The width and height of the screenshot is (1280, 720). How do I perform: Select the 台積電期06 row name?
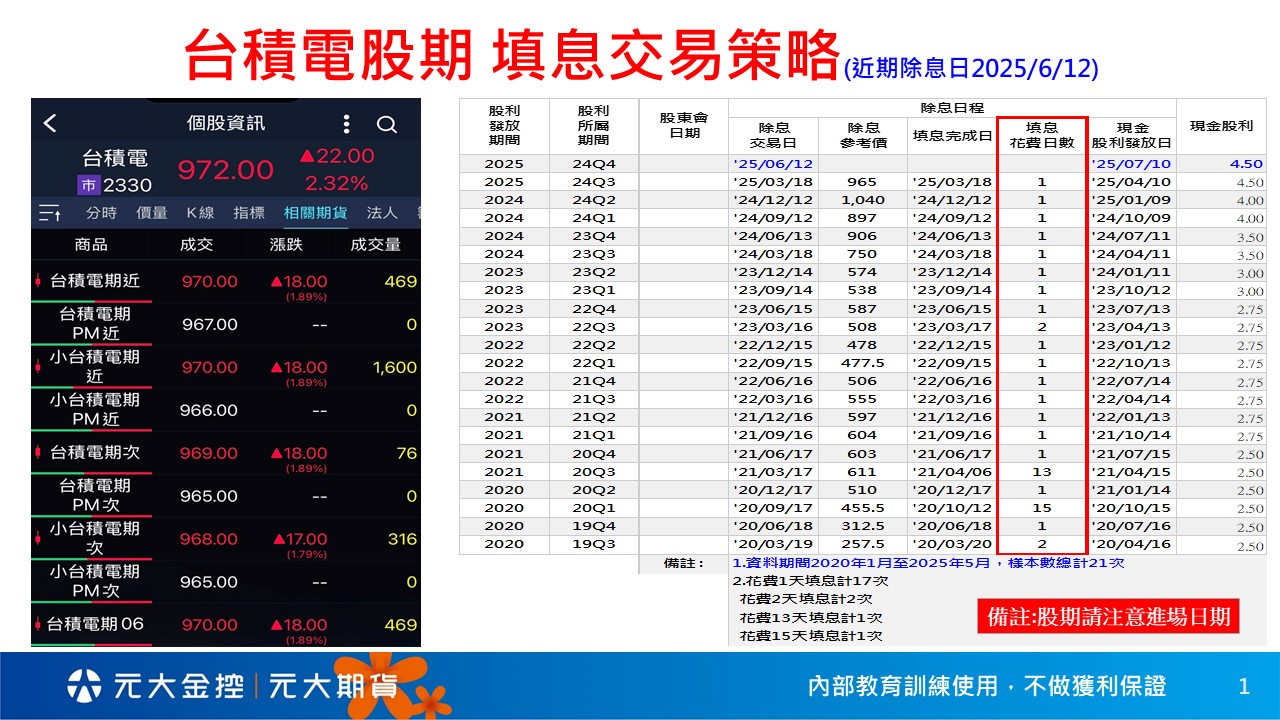click(x=97, y=624)
